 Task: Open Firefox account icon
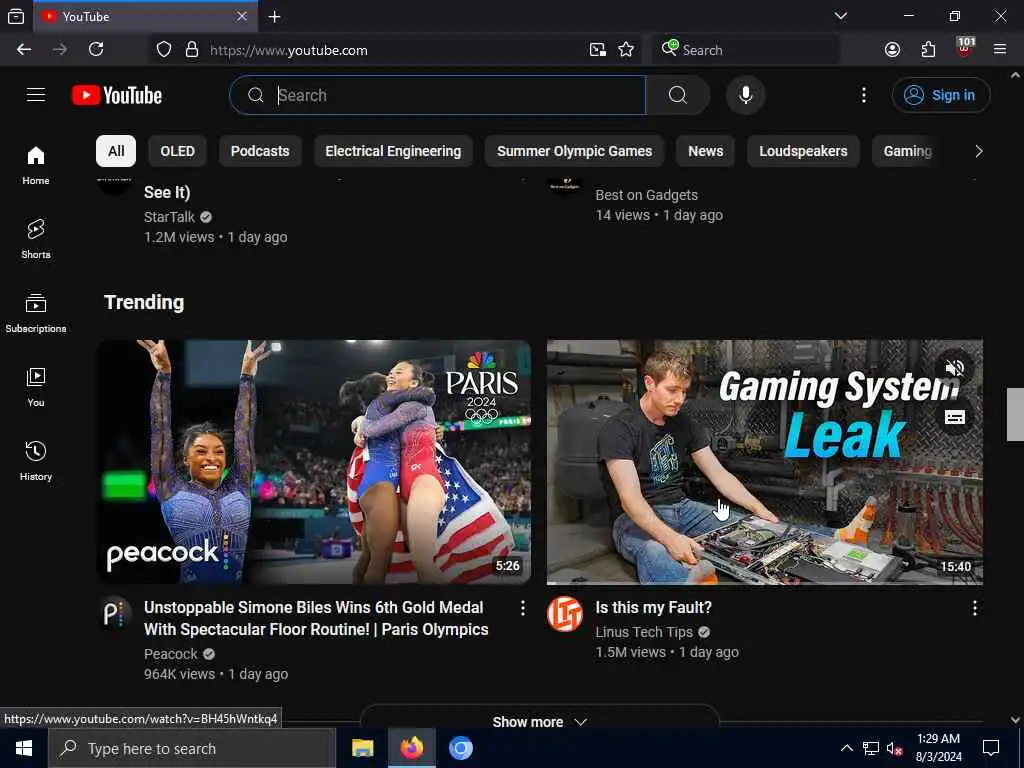click(892, 50)
